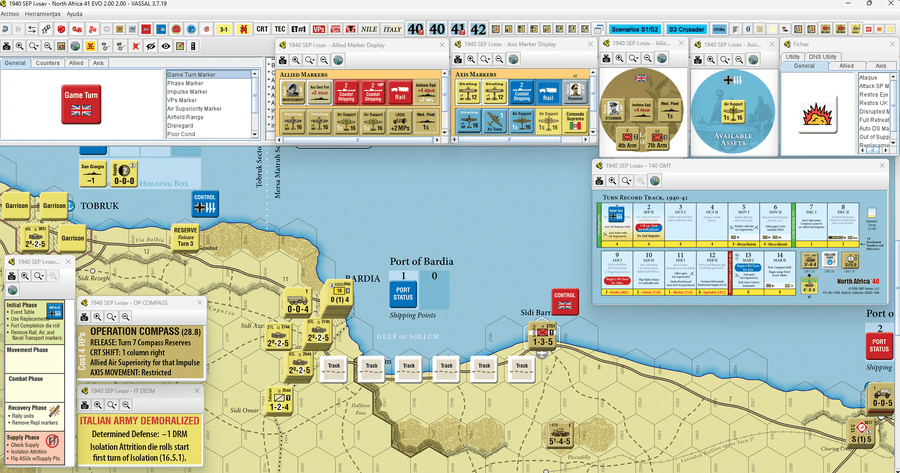
Task: Toggle the crossed-out eye hide pieces icon
Action: 151,46
